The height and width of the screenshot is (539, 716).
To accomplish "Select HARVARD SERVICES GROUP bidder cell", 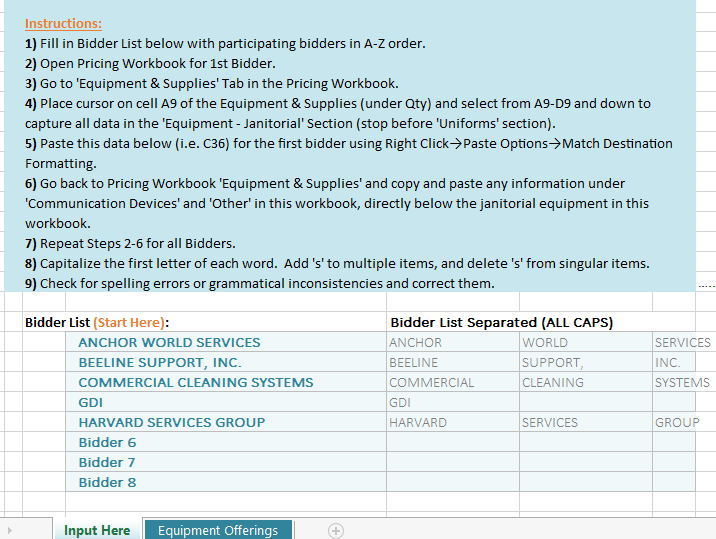I will 226,422.
